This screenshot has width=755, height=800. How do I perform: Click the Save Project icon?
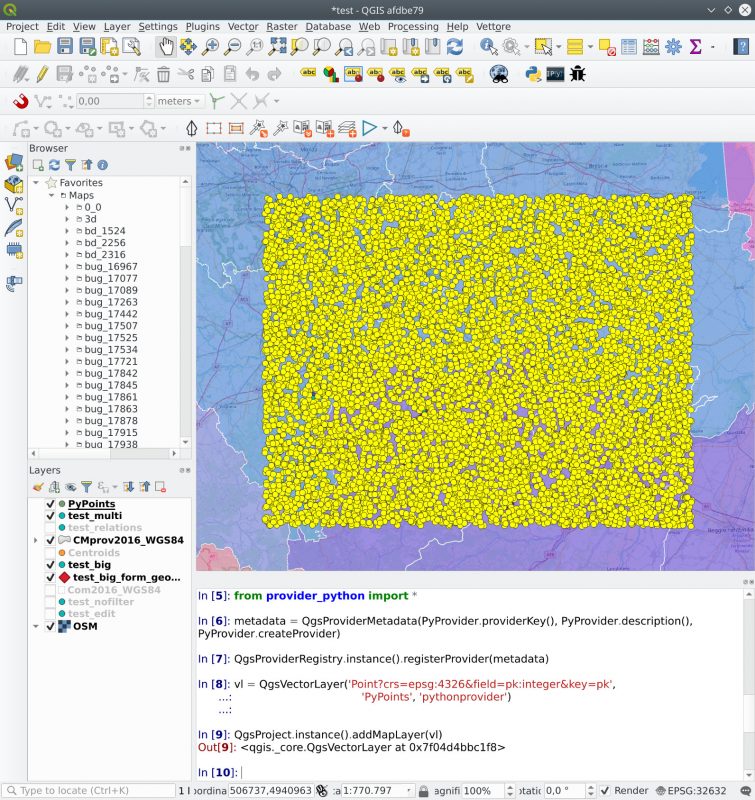[64, 47]
